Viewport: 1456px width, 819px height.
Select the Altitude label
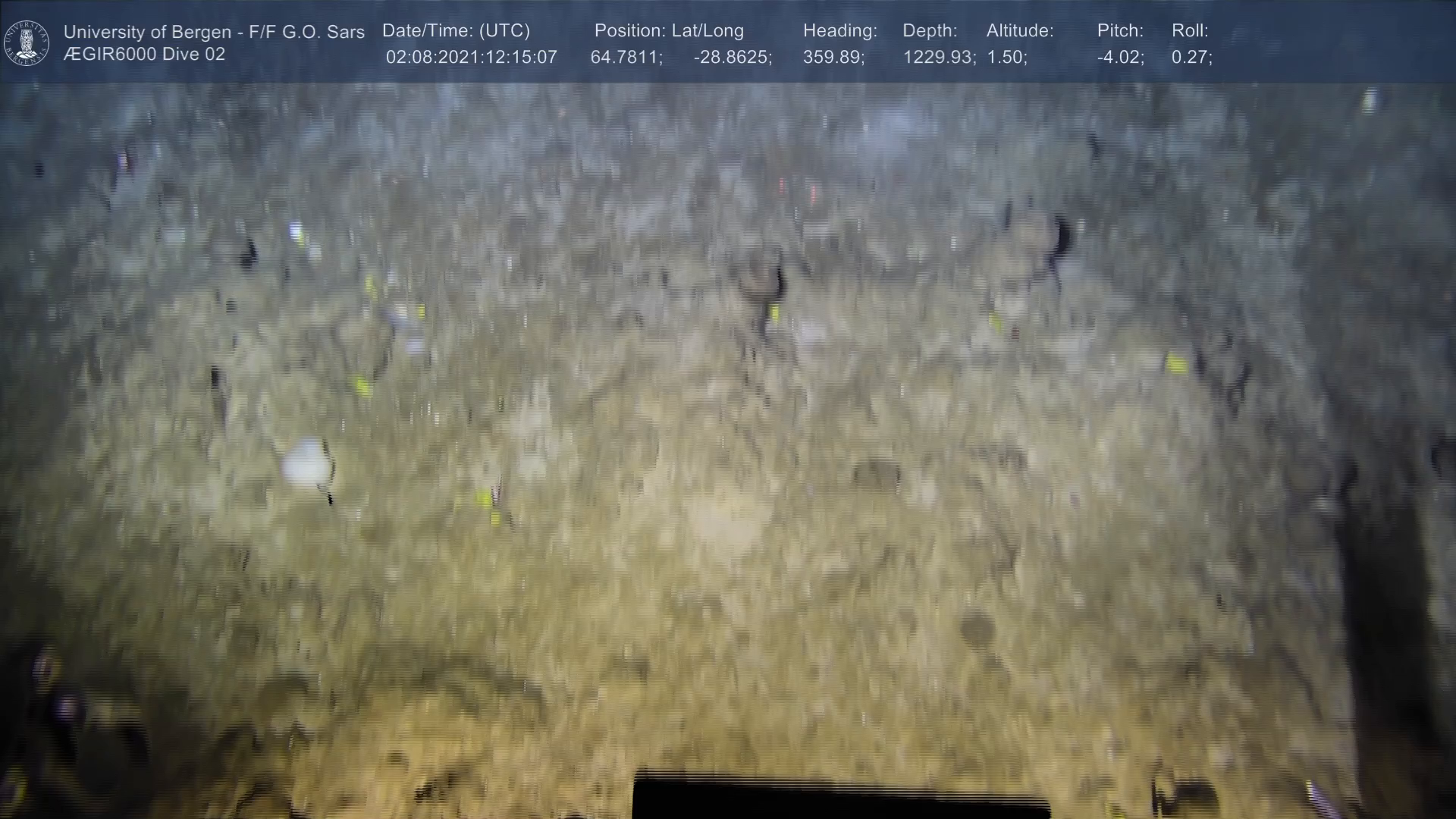[x=1019, y=31]
